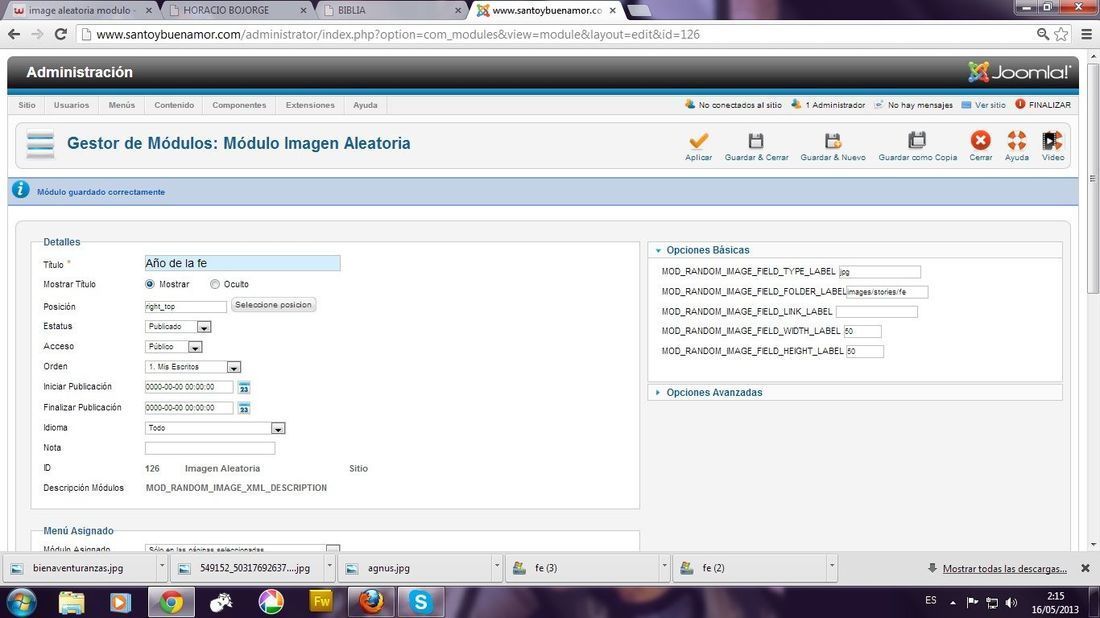Click the Título input field
The width and height of the screenshot is (1100, 618).
point(242,263)
